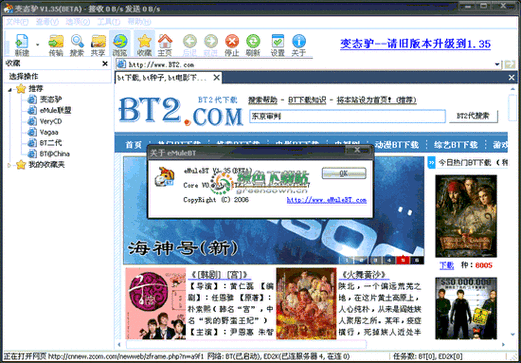Collapse the 推荐 tree node

pyautogui.click(x=10, y=89)
